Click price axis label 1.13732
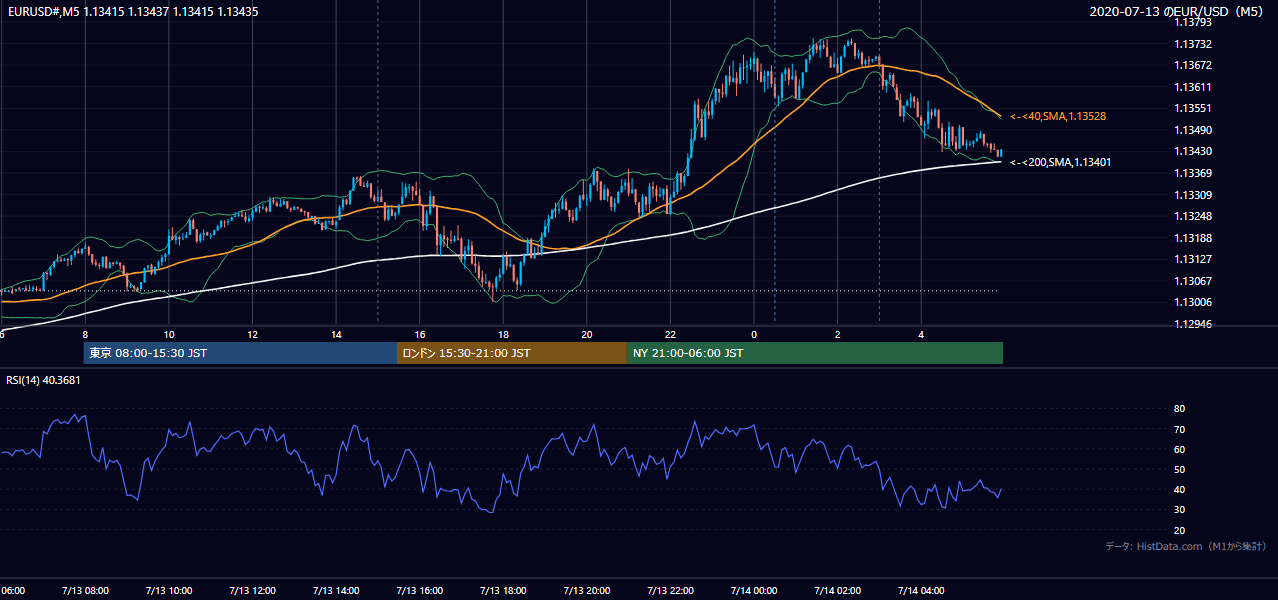Screen dimensions: 1278x600 click(1193, 44)
